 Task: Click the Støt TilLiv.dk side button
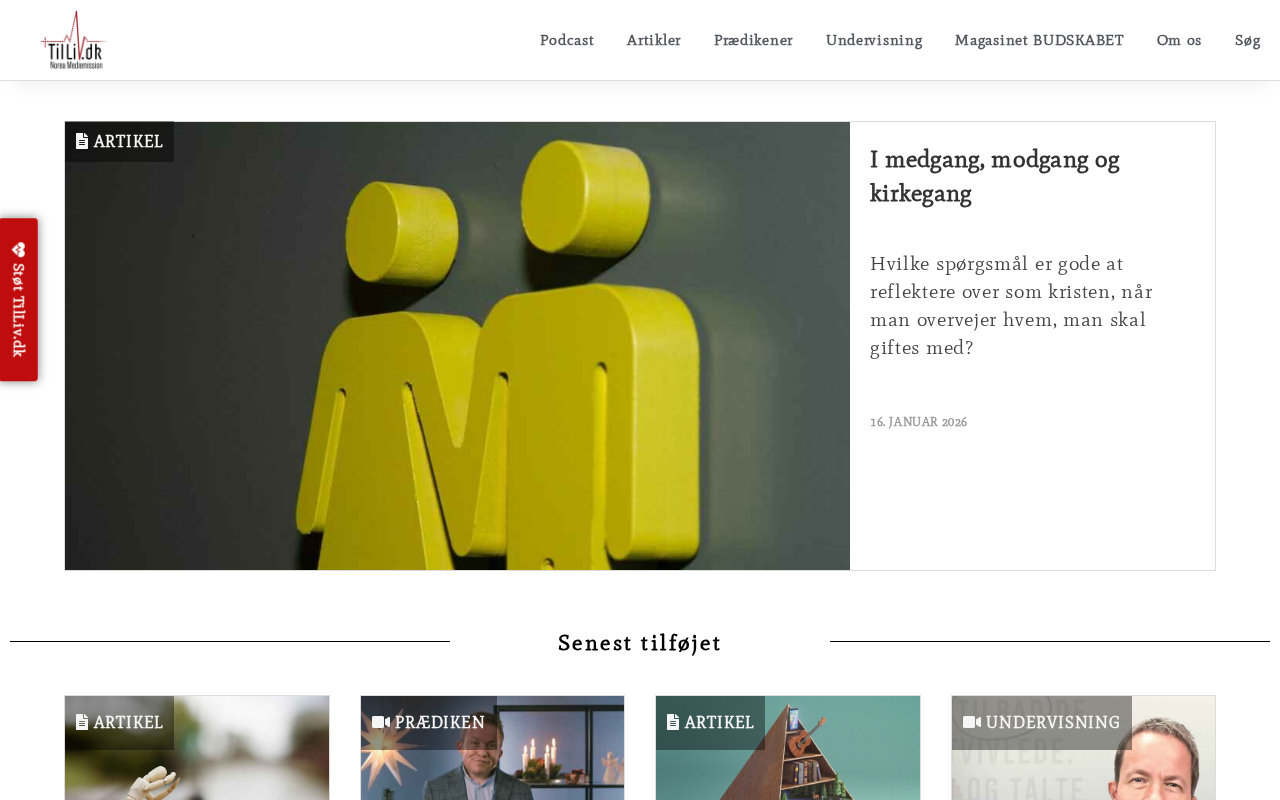pyautogui.click(x=19, y=299)
